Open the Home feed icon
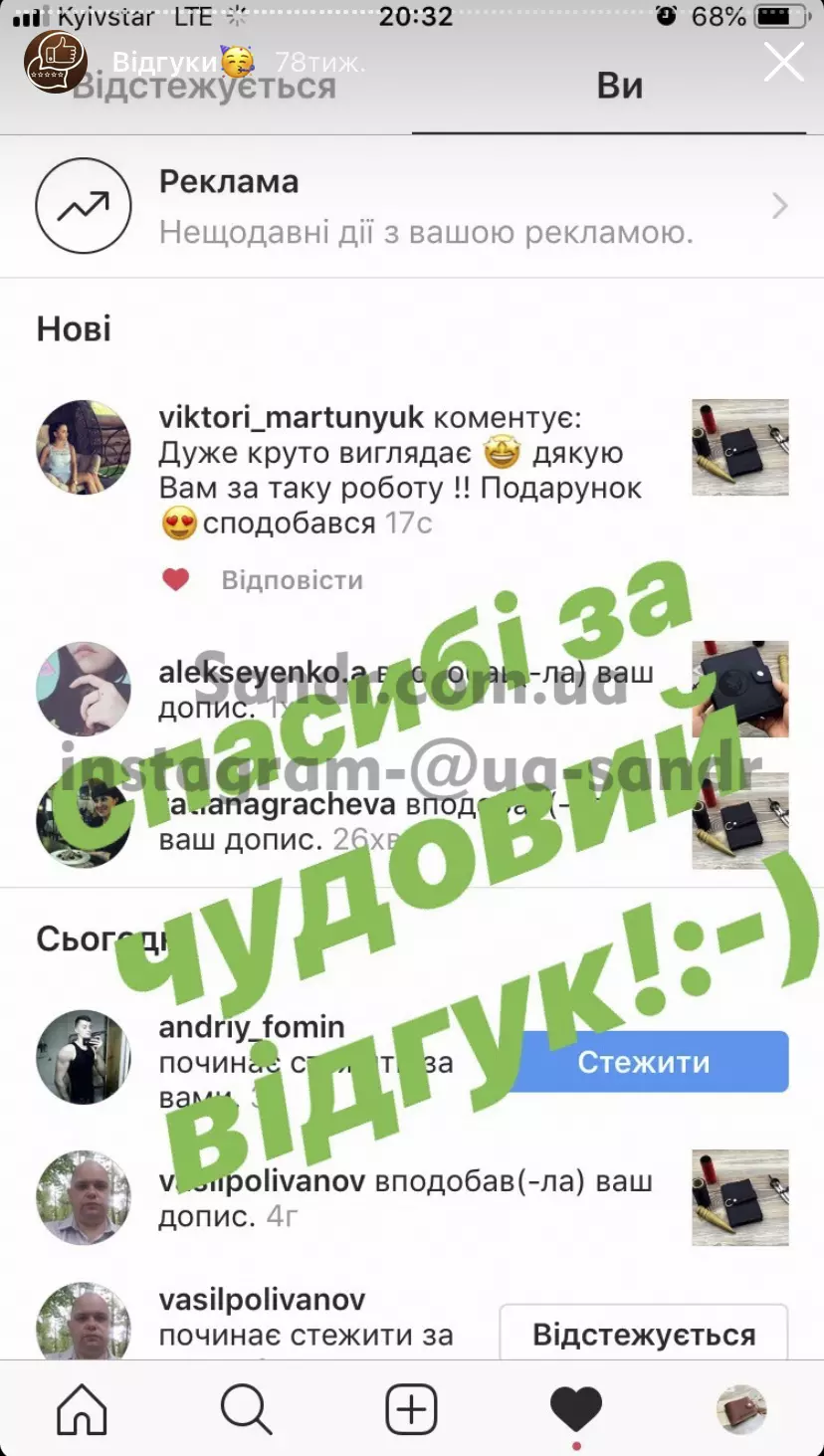 pos(82,1409)
